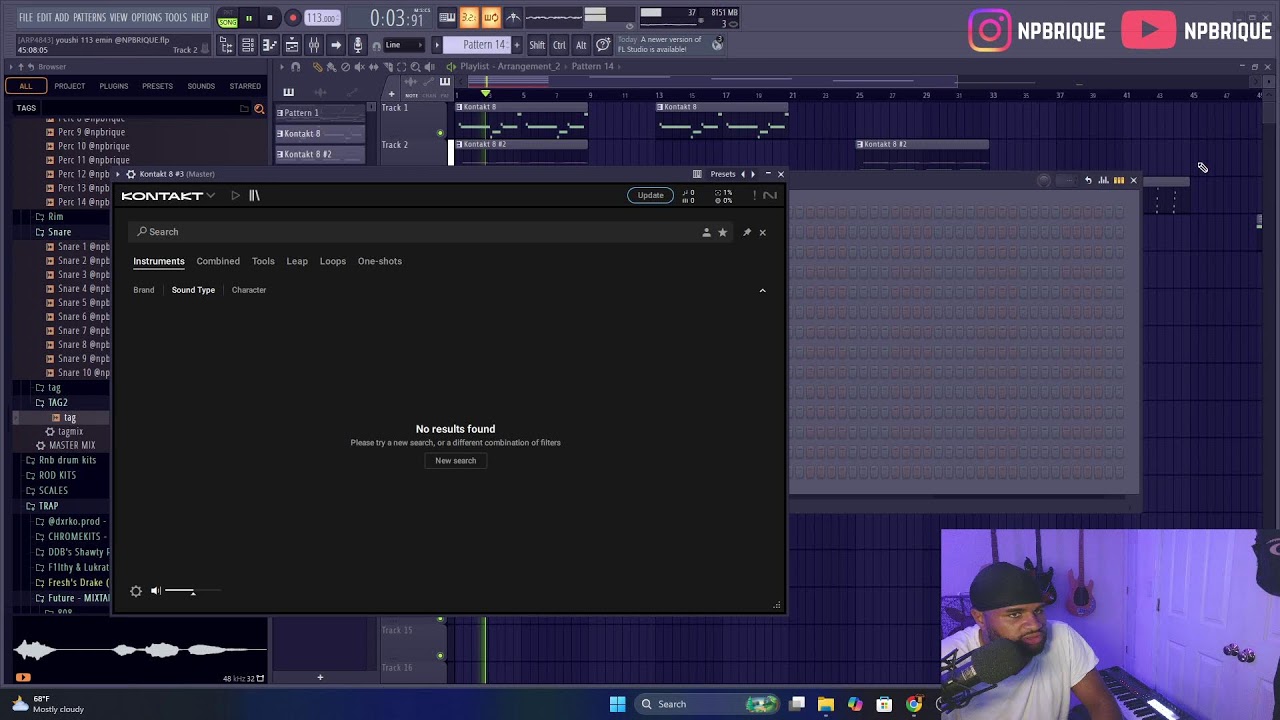This screenshot has height=720, width=1280.
Task: Open the OPTIONS menu
Action: (146, 18)
